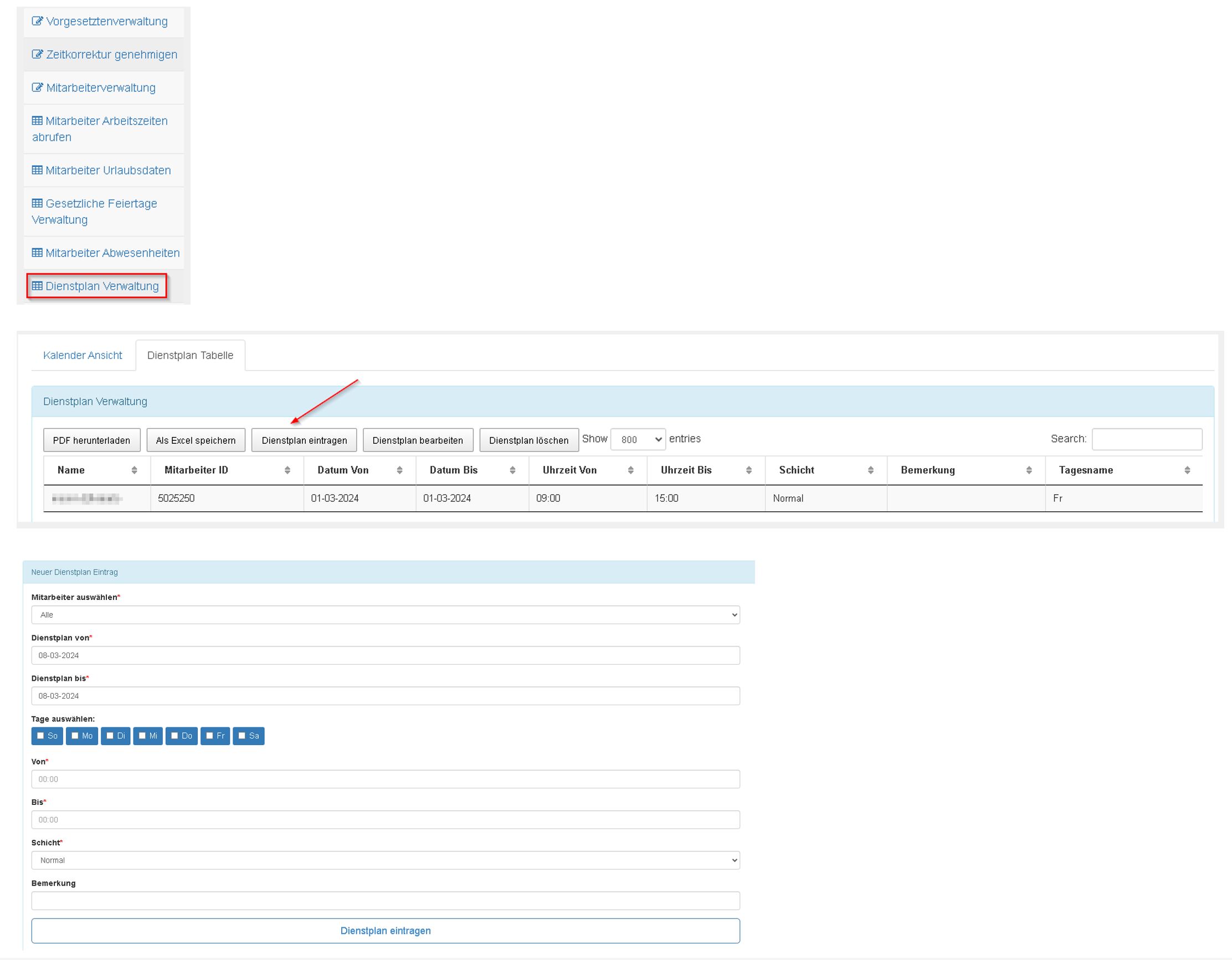Open the Mitarbeiter auswählen dropdown

coord(386,615)
